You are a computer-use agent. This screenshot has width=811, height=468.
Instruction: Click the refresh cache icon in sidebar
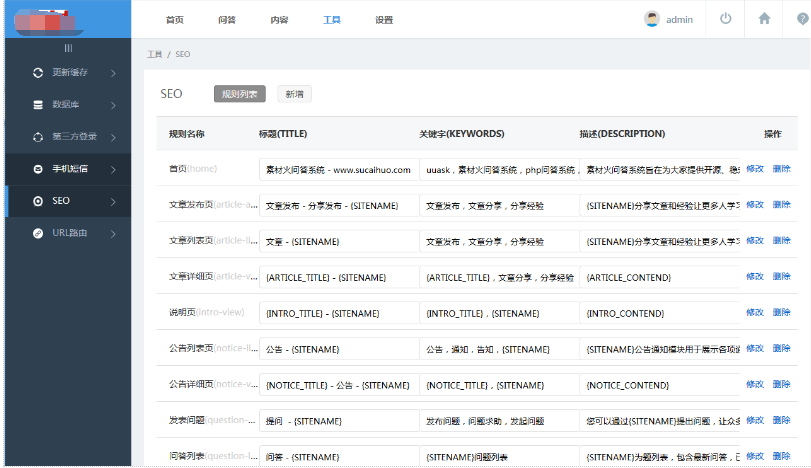click(38, 73)
